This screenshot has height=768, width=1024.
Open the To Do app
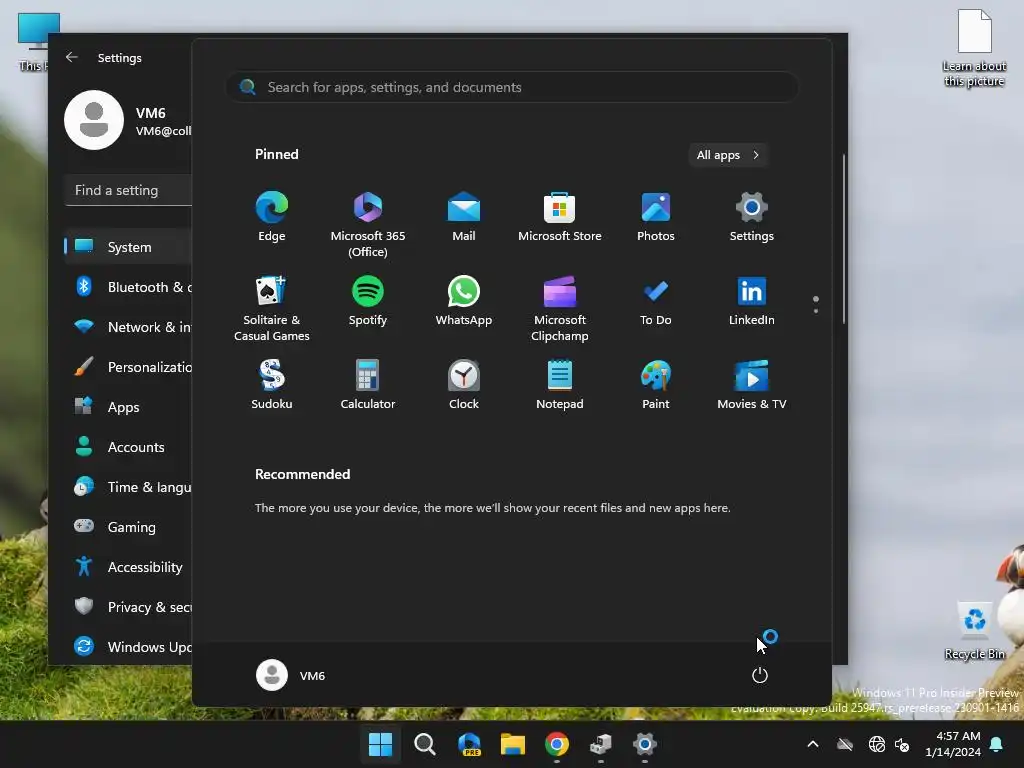tap(656, 301)
